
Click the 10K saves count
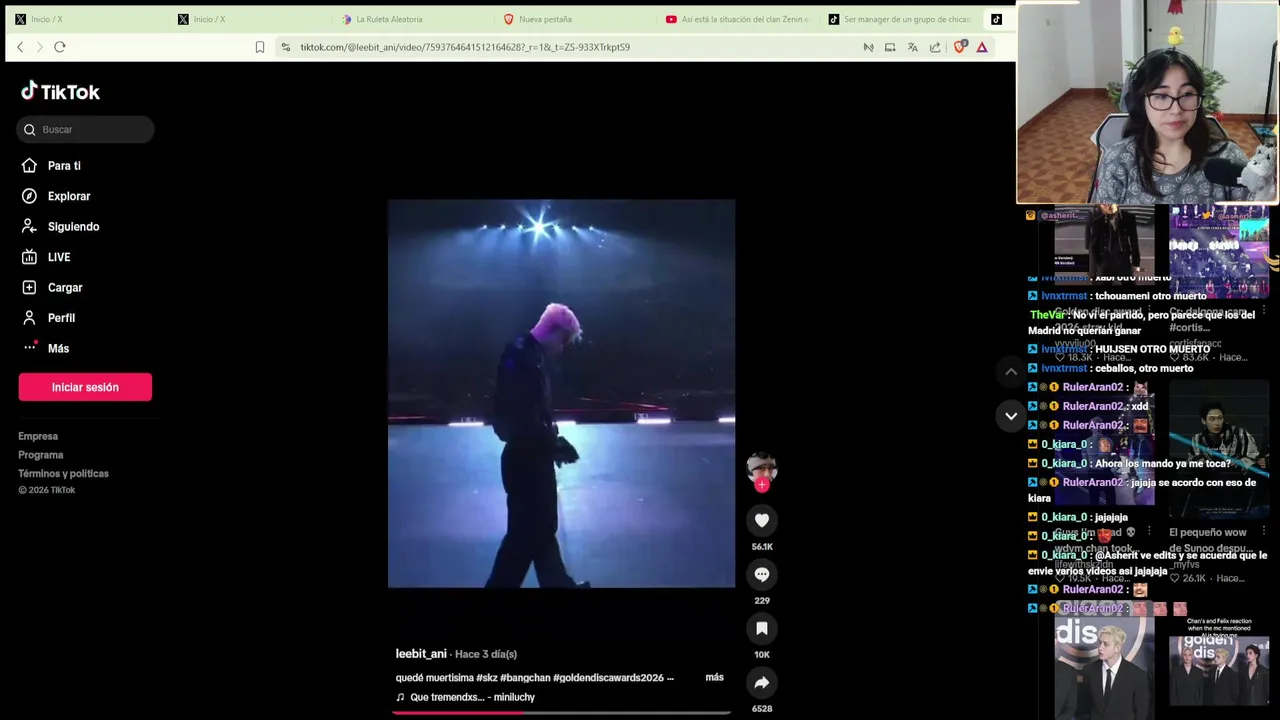(762, 655)
